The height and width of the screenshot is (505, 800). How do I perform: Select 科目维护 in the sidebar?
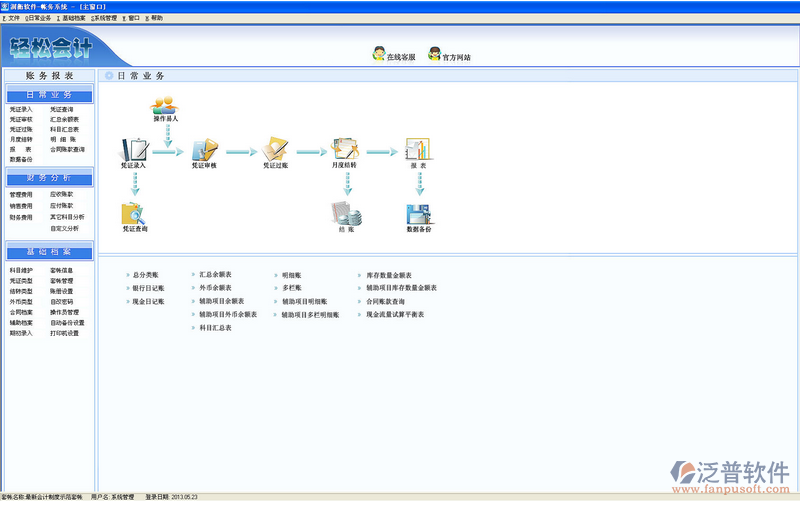(x=21, y=270)
